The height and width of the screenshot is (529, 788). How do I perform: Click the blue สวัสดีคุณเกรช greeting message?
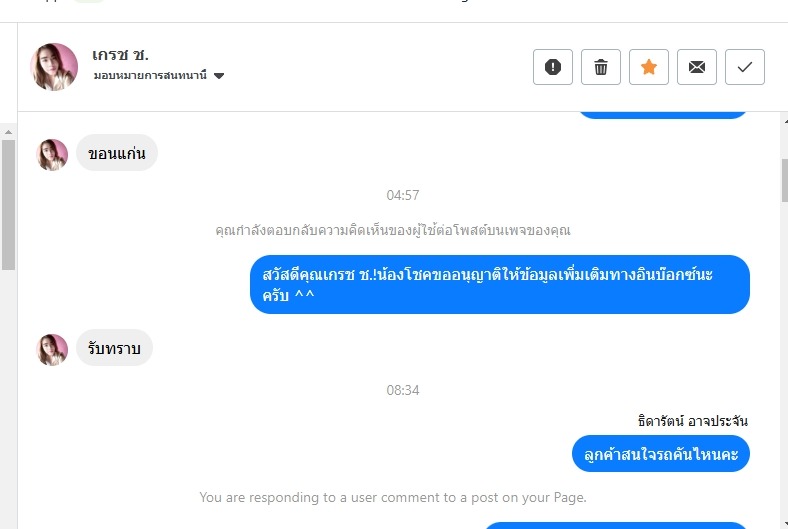click(x=499, y=284)
